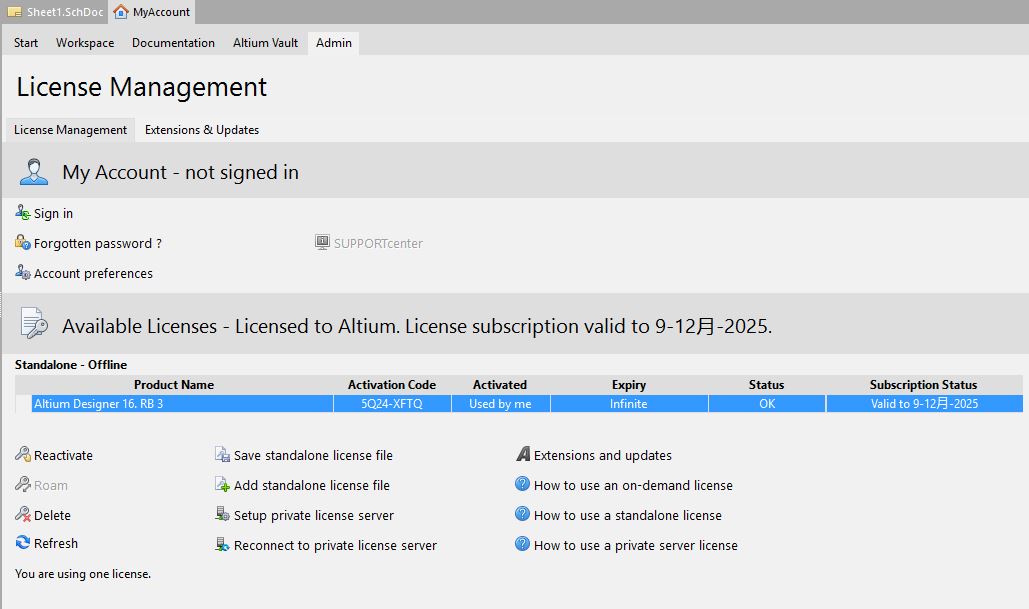Click the Add standalone license file icon
Viewport: 1029px width, 609px height.
[x=222, y=484]
